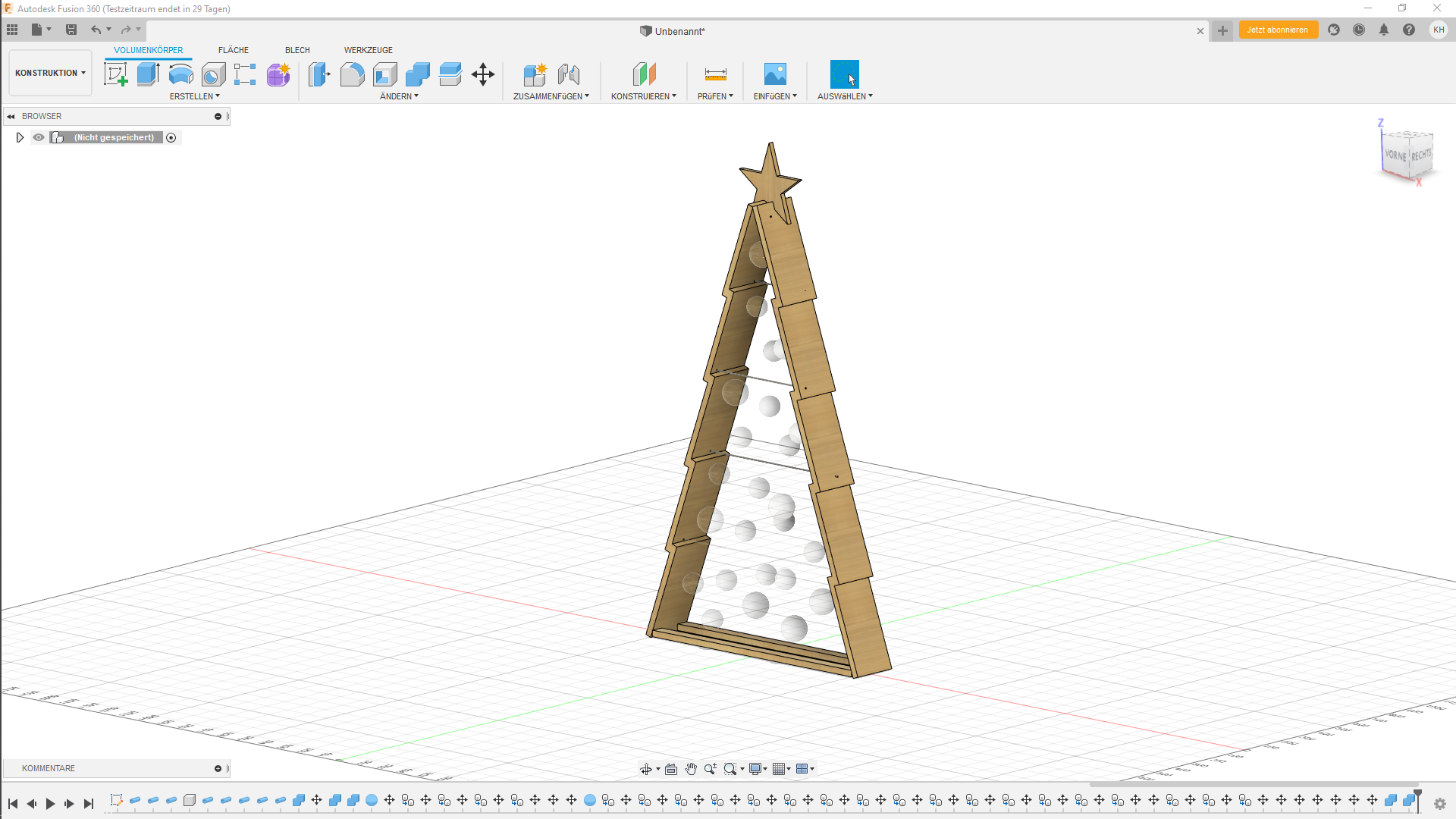Activate the document with the radio marker
1456x819 pixels.
(x=171, y=137)
